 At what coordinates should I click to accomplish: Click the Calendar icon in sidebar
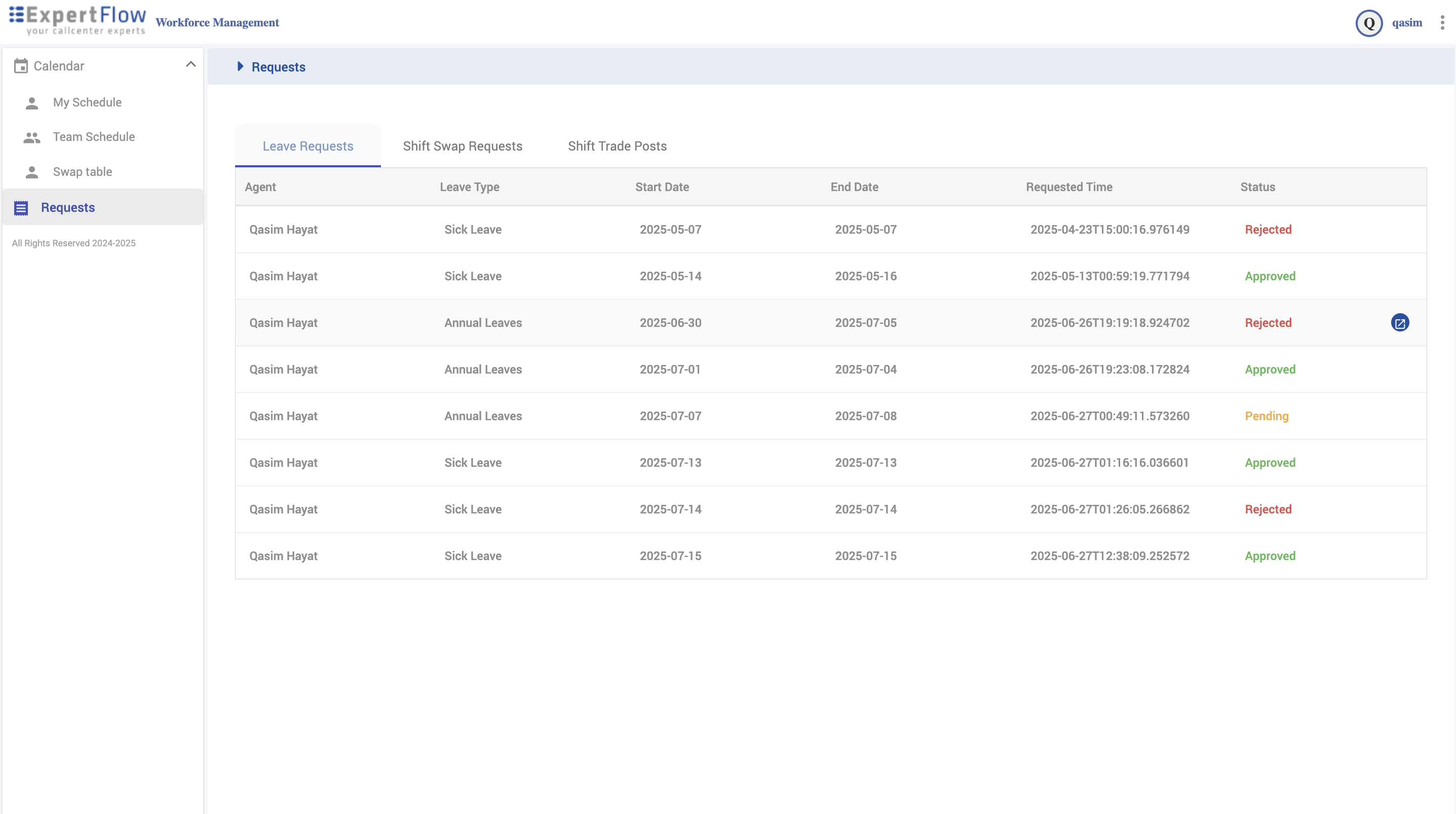click(x=21, y=66)
